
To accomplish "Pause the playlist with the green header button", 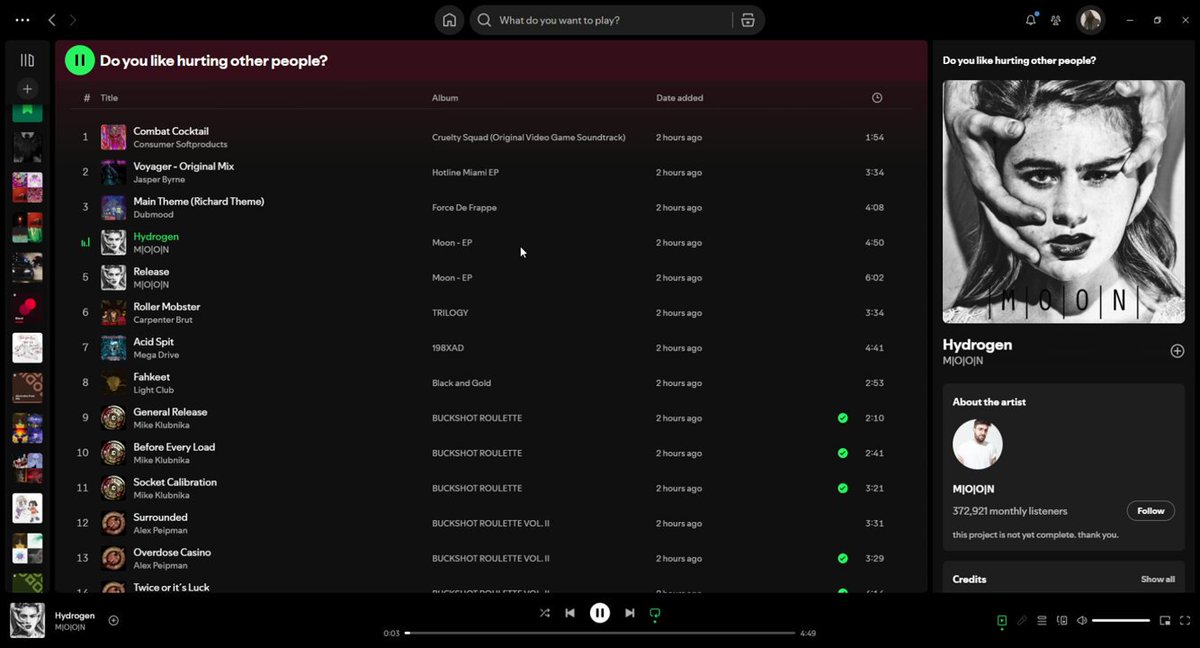I will [79, 61].
